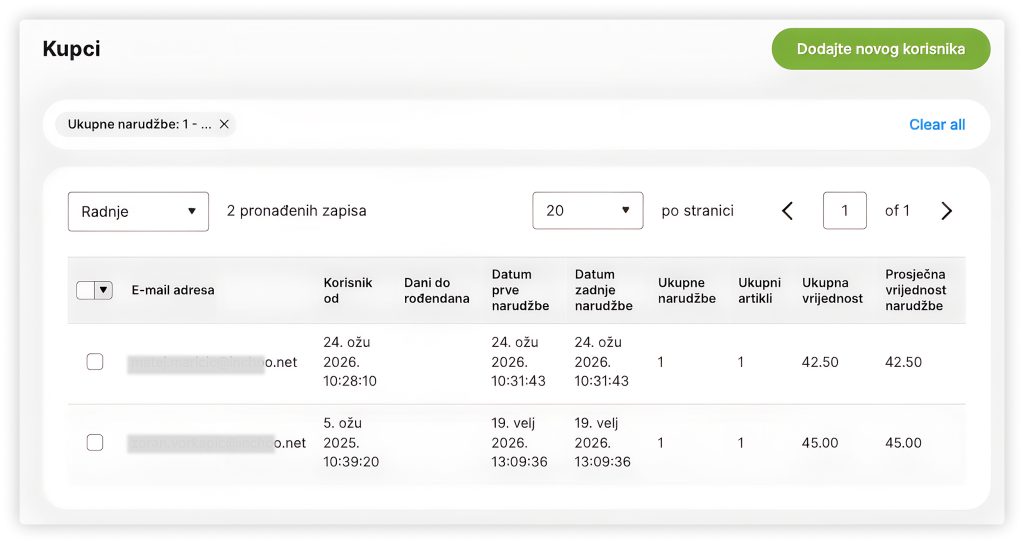The image size is (1024, 544).
Task: Clear all active filters
Action: coord(936,125)
